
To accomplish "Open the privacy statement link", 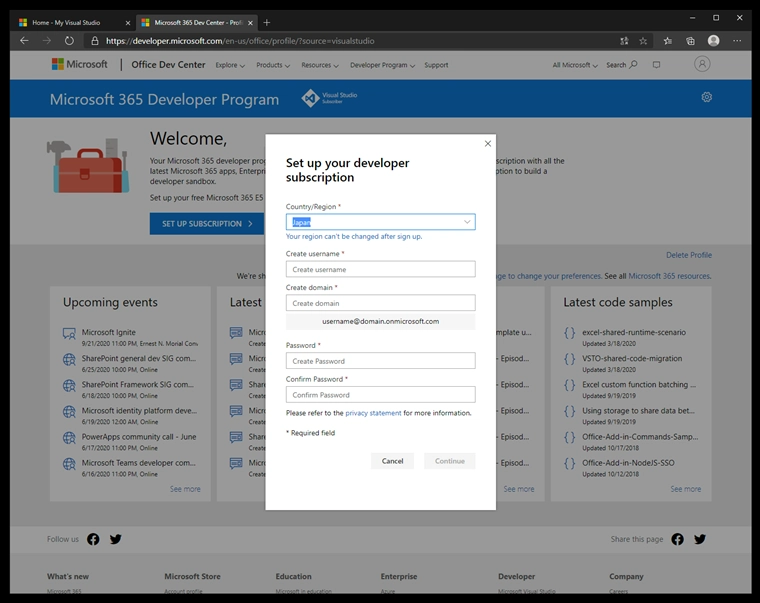I will click(x=373, y=413).
